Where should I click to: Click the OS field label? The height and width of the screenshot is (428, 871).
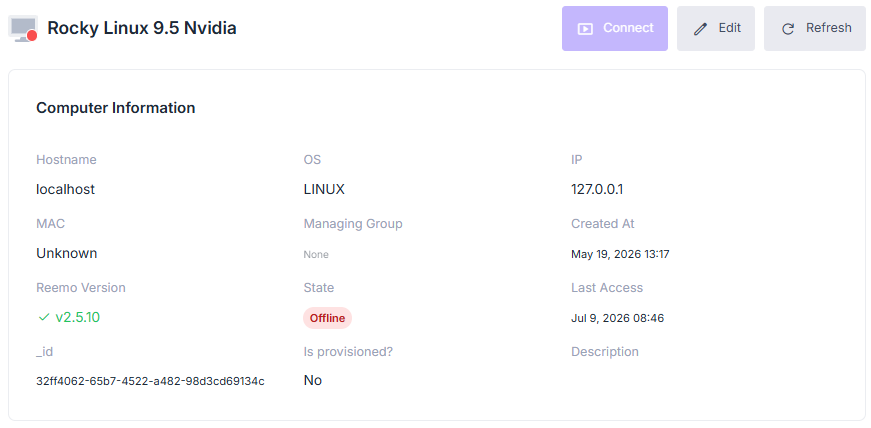click(312, 160)
